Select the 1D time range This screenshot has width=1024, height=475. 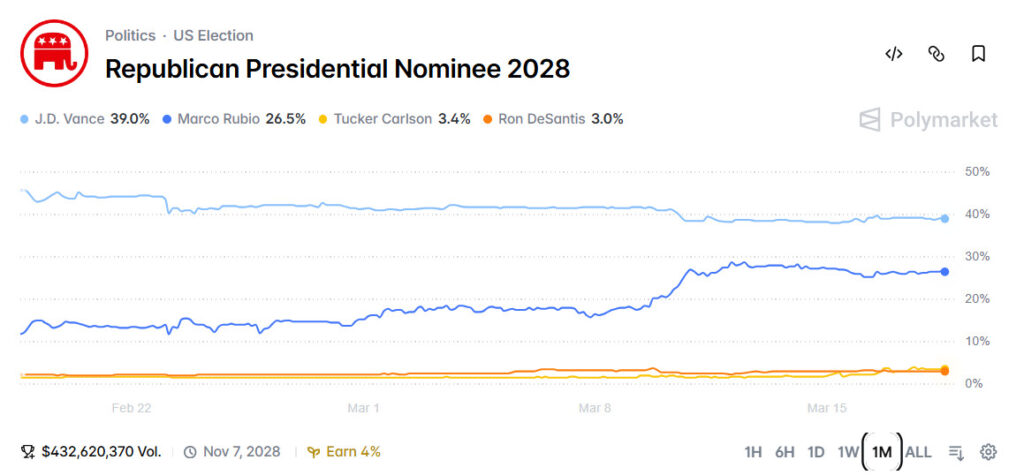[816, 452]
